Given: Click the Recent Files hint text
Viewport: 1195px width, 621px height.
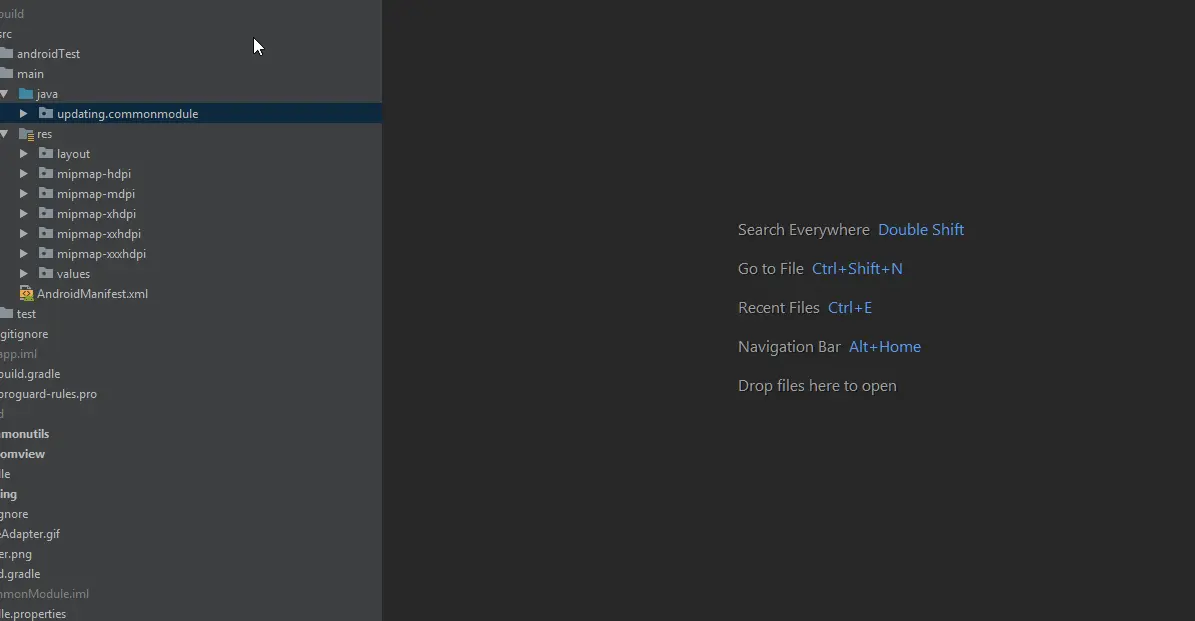Looking at the screenshot, I should coord(778,308).
